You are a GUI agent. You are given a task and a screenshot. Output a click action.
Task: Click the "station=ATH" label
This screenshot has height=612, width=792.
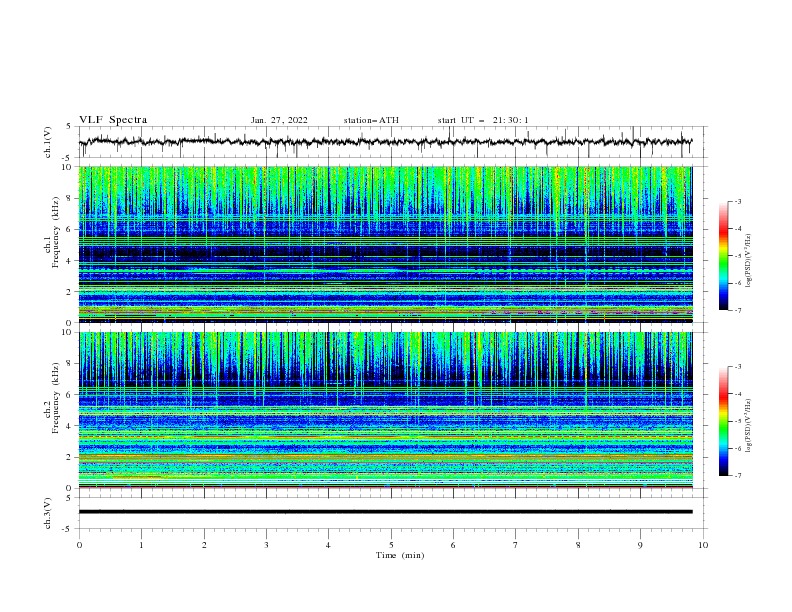371,120
